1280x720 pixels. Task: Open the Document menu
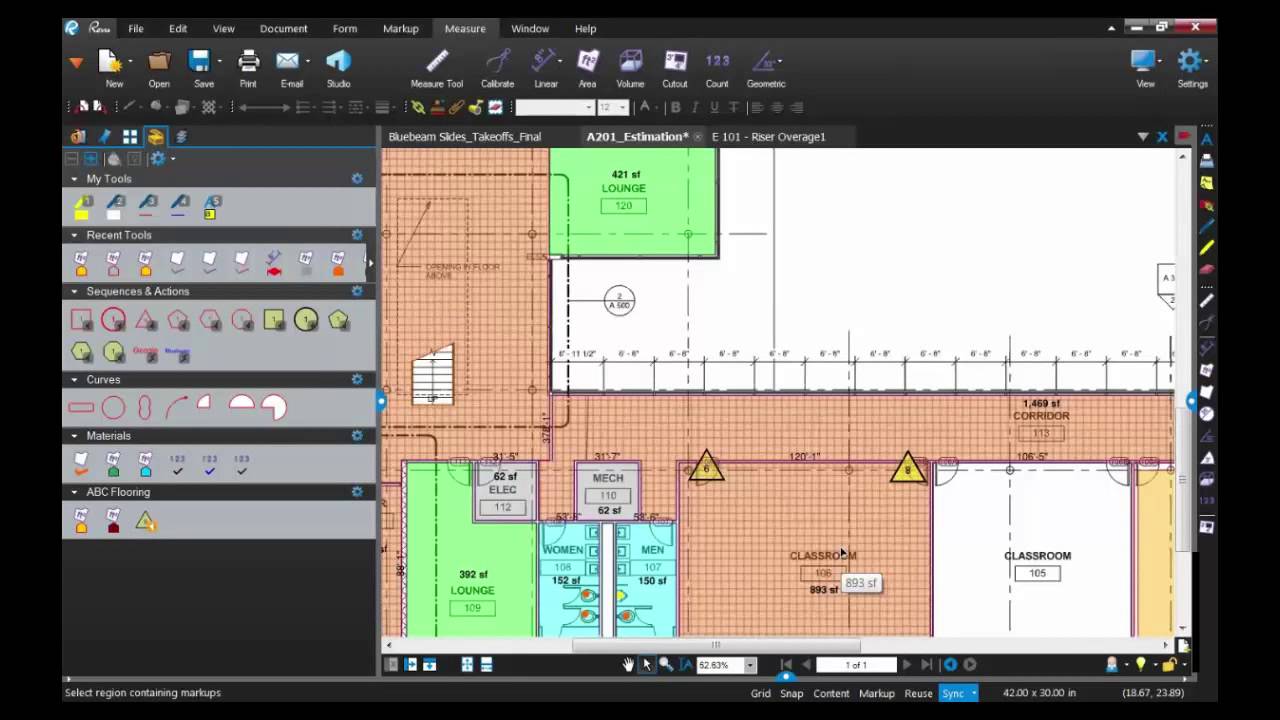click(x=284, y=29)
